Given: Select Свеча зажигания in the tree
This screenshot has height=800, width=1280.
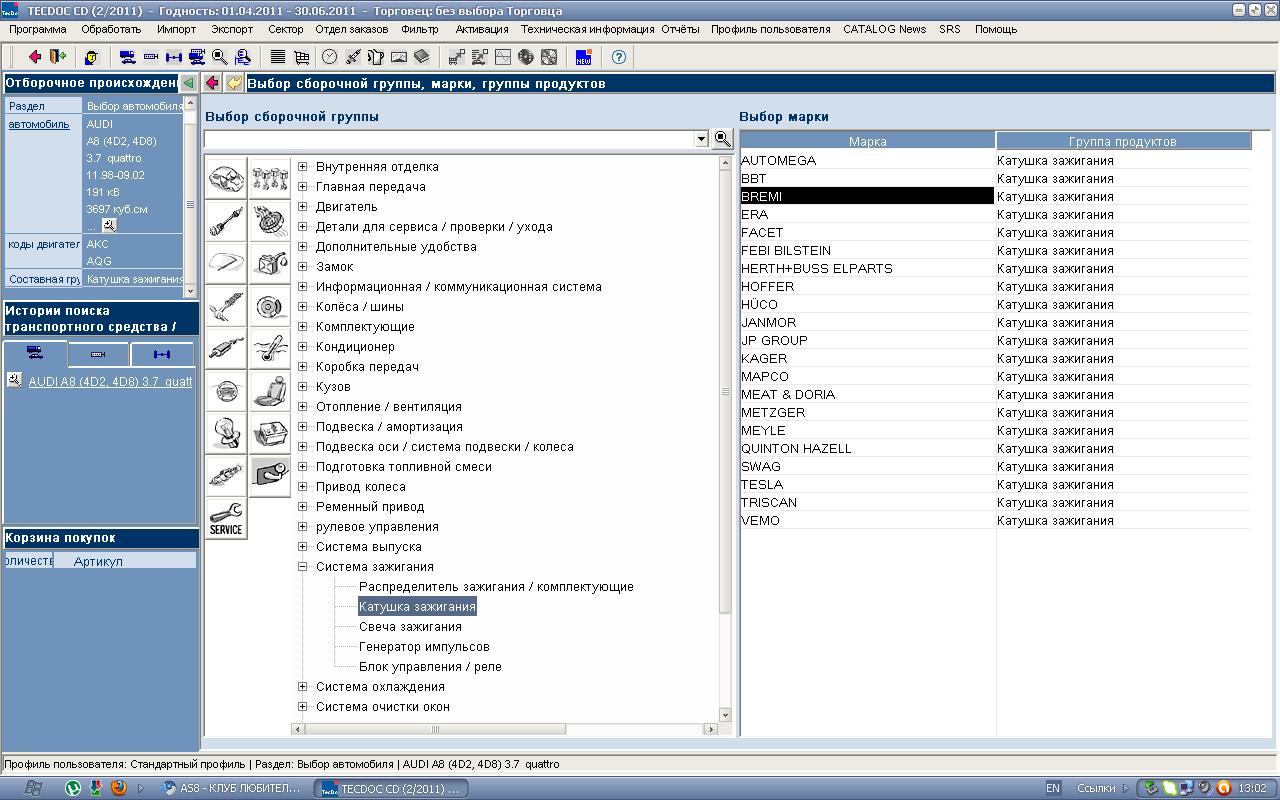Looking at the screenshot, I should tap(410, 627).
